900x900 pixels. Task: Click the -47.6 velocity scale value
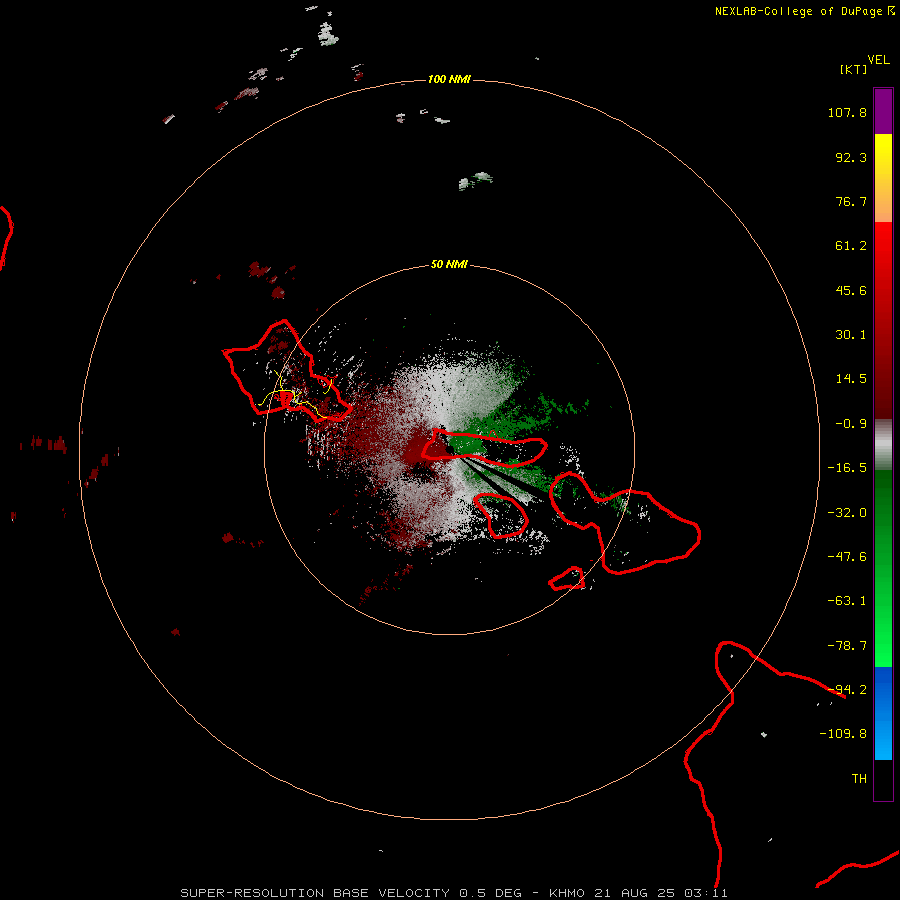(x=847, y=557)
